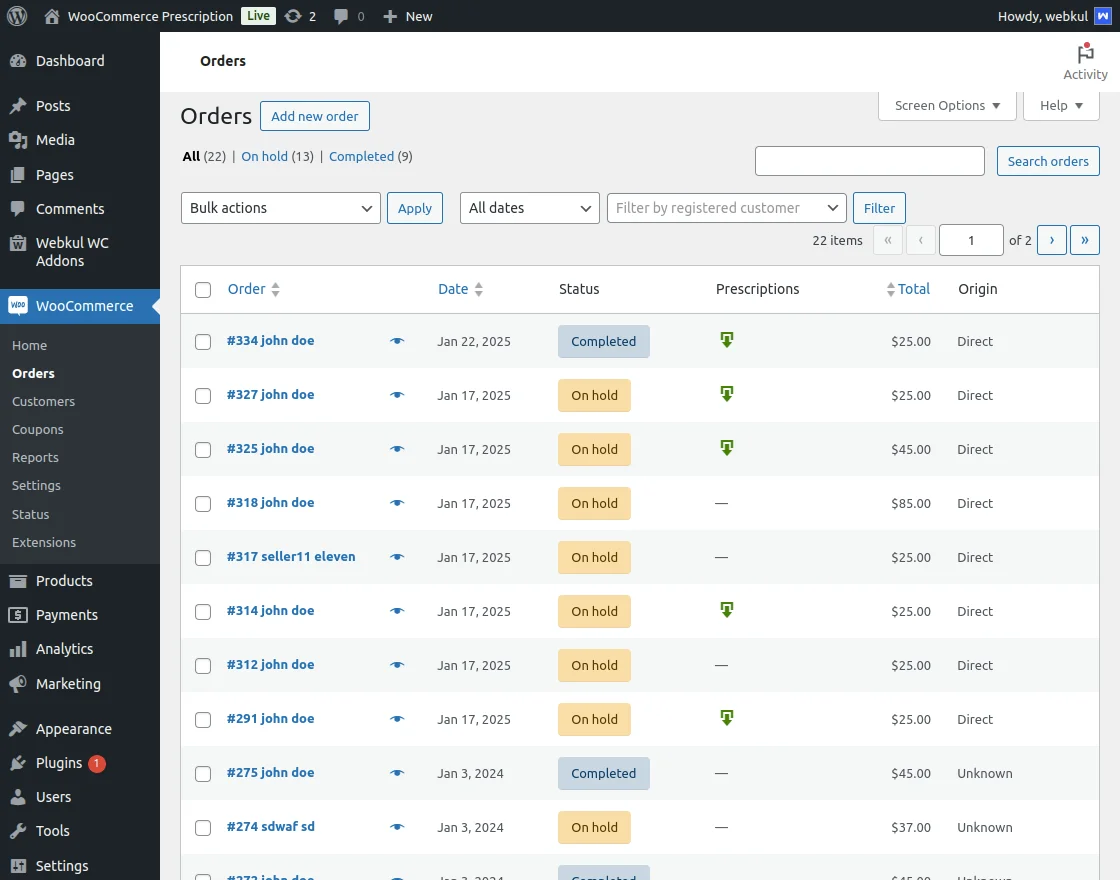
Task: Open Filter by registered customer dropdown
Action: pos(726,208)
